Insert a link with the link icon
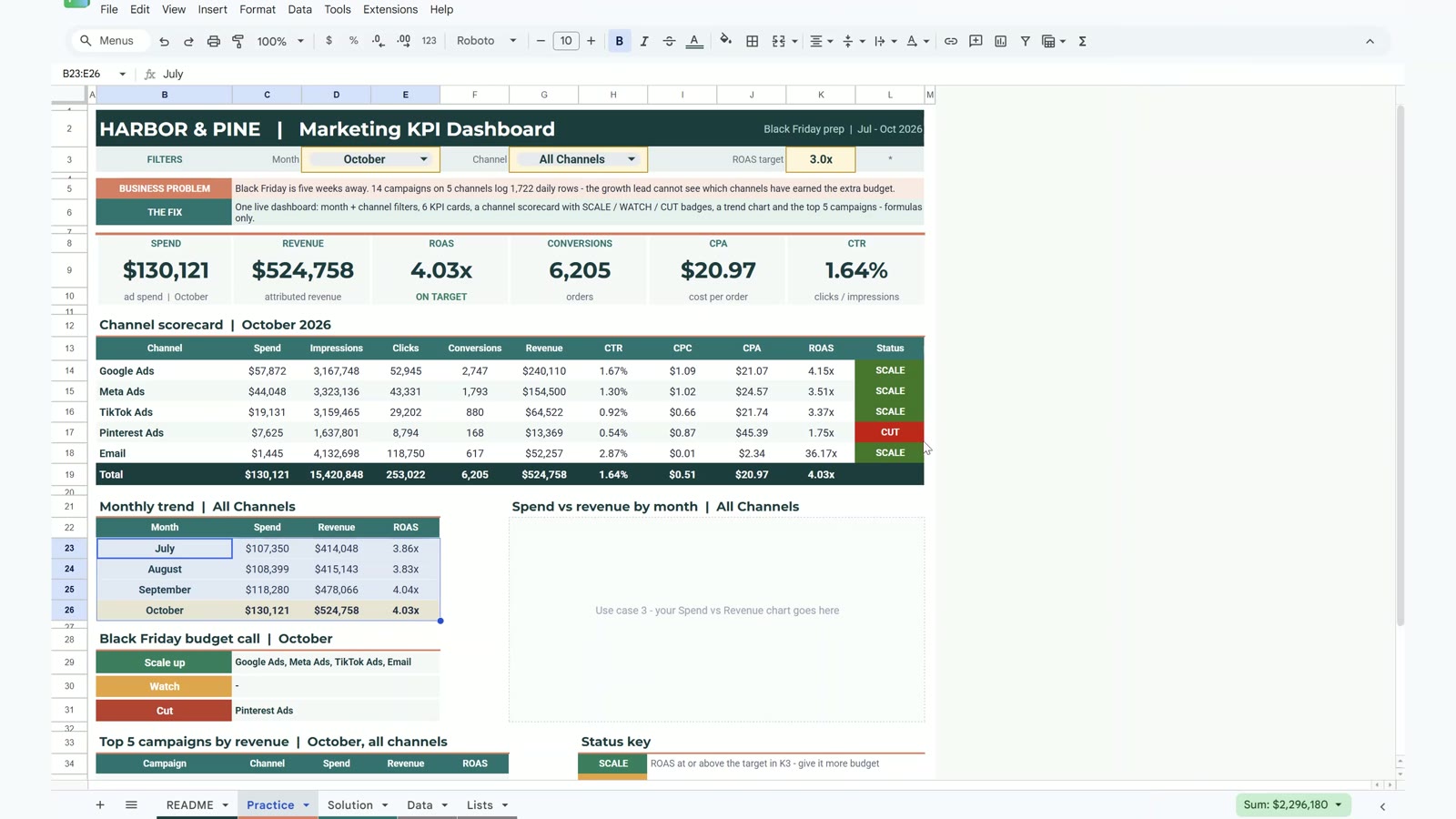The height and width of the screenshot is (819, 1456). click(x=951, y=41)
